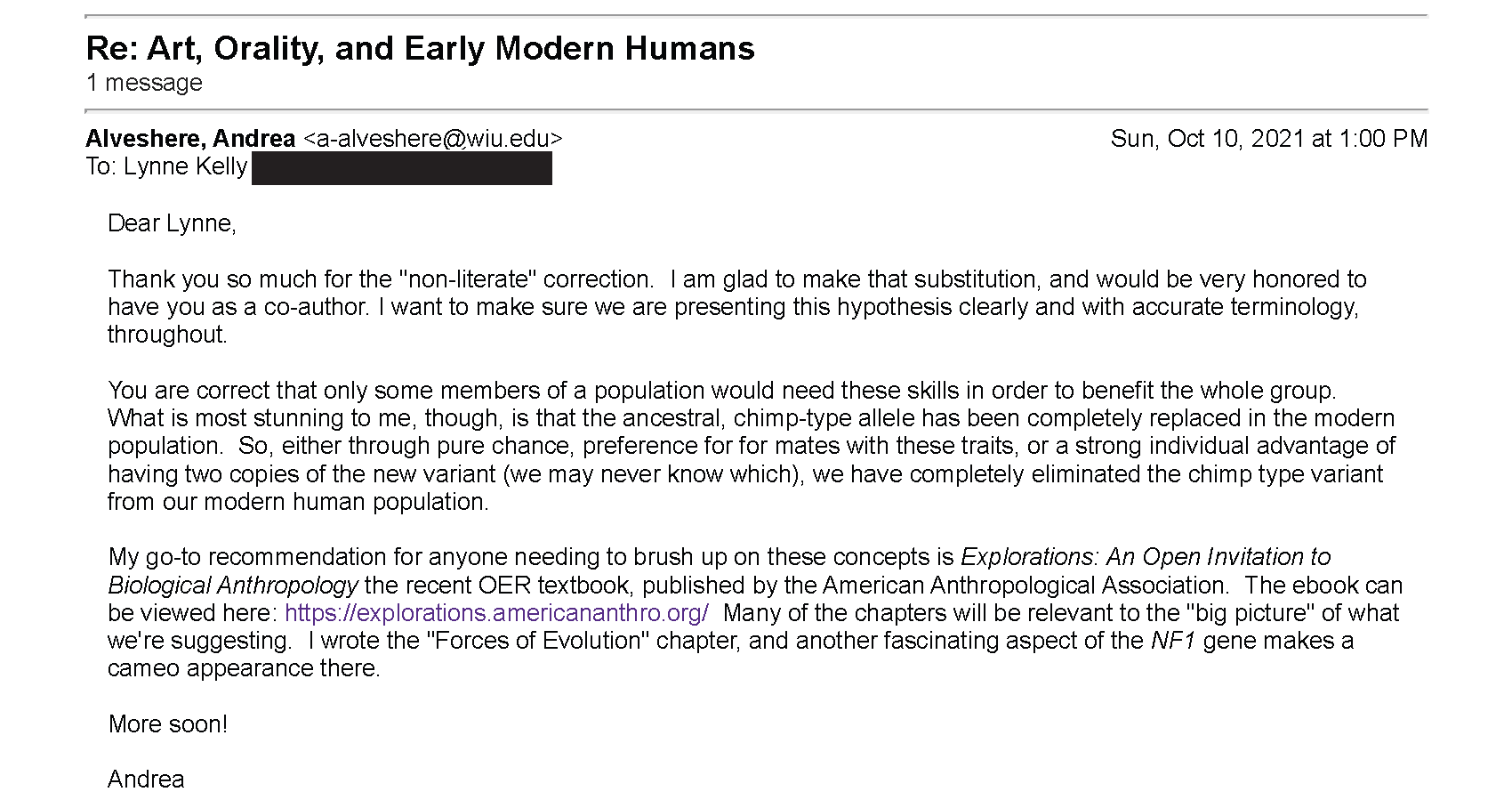
Task: Click the 'Andrea' signature
Action: pyautogui.click(x=146, y=780)
